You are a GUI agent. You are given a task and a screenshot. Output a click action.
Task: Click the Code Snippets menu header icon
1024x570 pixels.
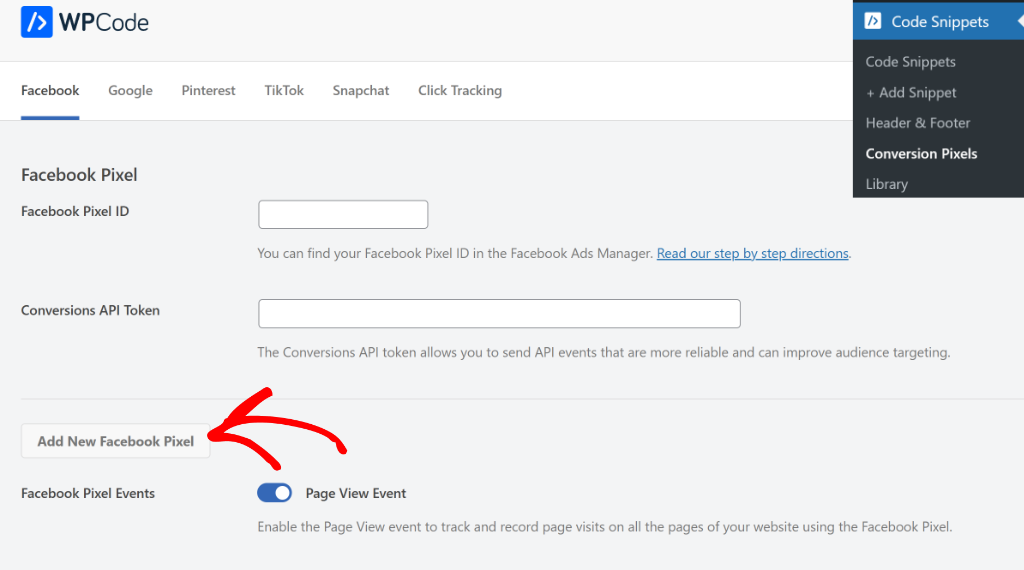point(872,21)
